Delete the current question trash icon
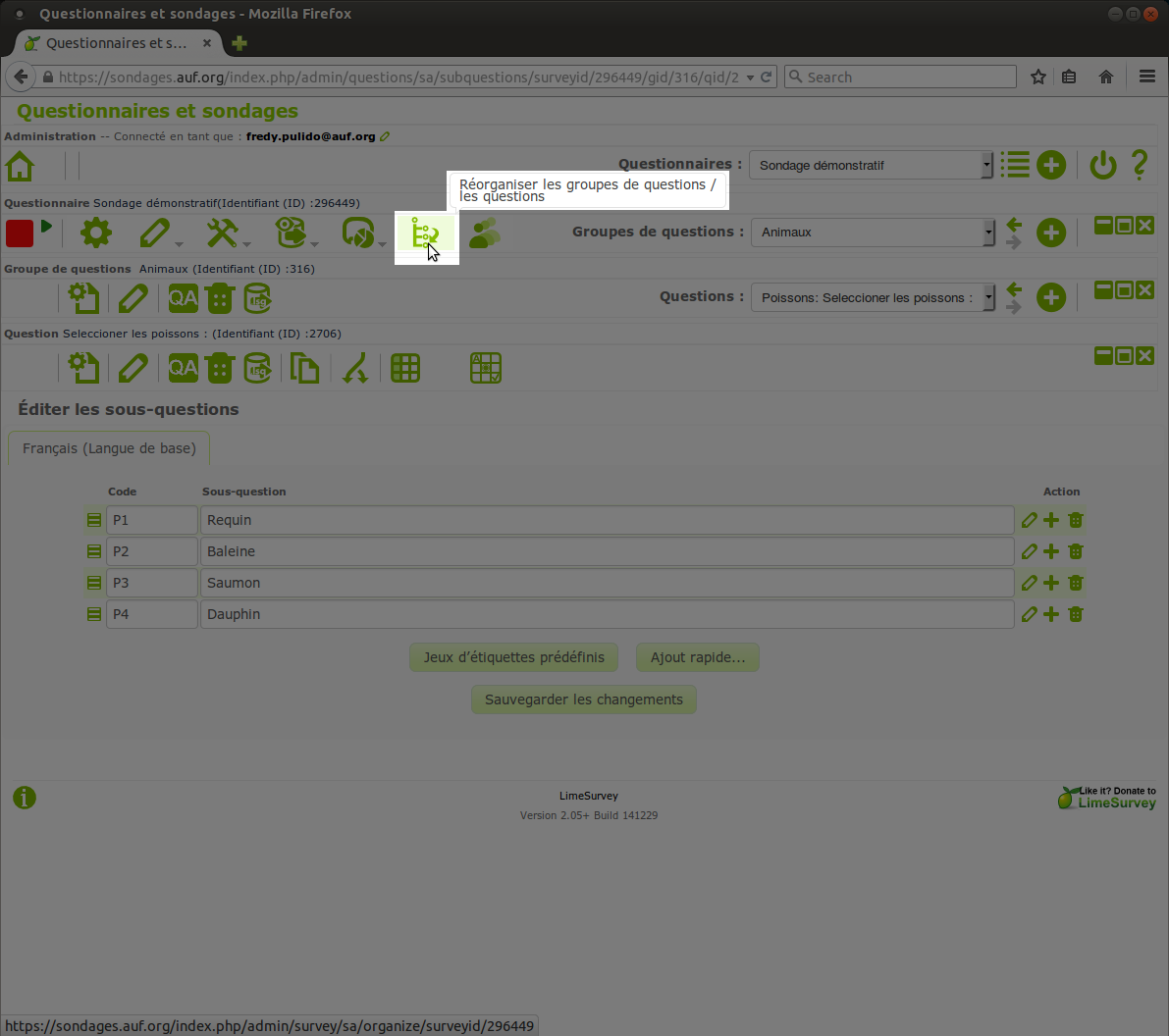Screen dimensions: 1169x1036 [x=220, y=368]
